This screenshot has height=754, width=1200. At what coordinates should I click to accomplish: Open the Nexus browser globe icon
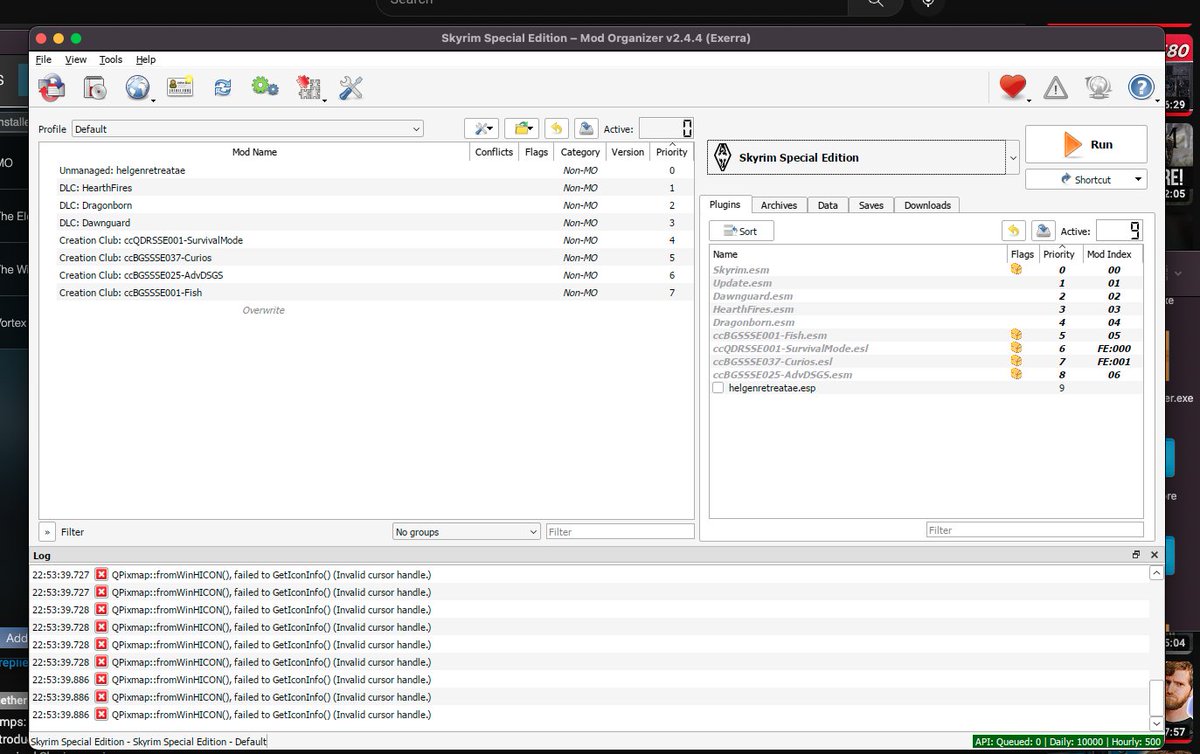click(x=138, y=87)
